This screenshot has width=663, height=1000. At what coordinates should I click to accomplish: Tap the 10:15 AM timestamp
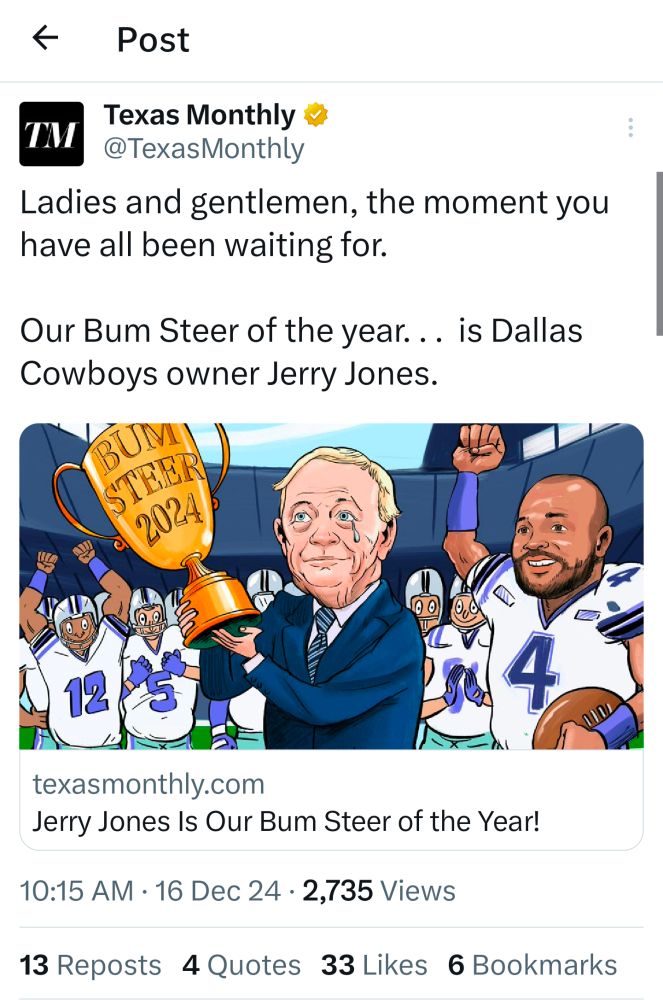click(76, 891)
